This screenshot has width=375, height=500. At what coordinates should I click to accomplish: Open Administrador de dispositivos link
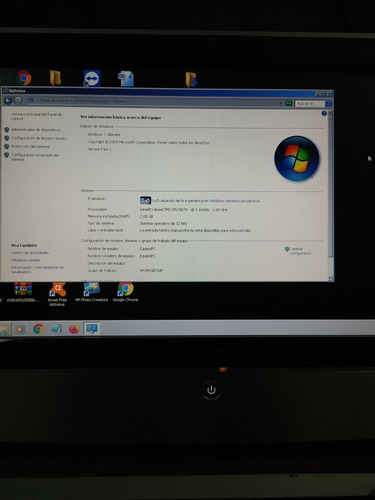coord(36,130)
